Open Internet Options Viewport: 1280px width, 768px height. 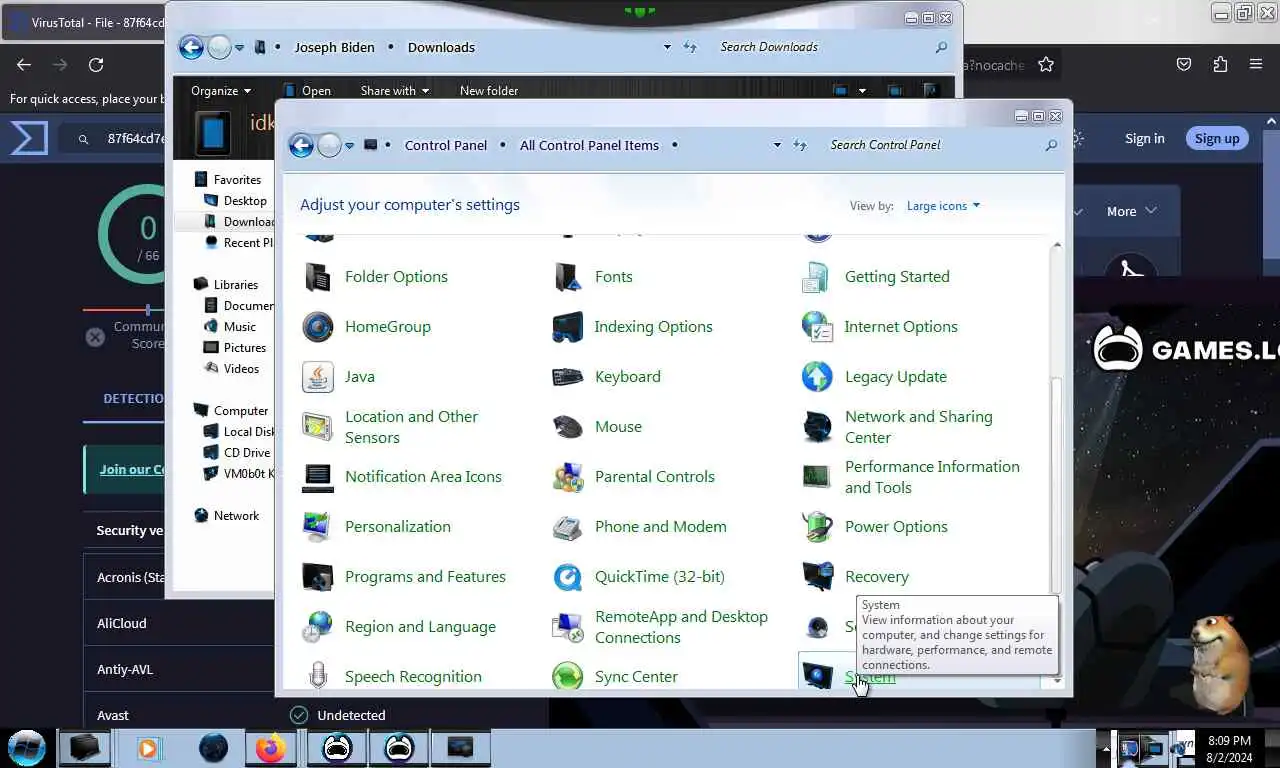(880, 327)
